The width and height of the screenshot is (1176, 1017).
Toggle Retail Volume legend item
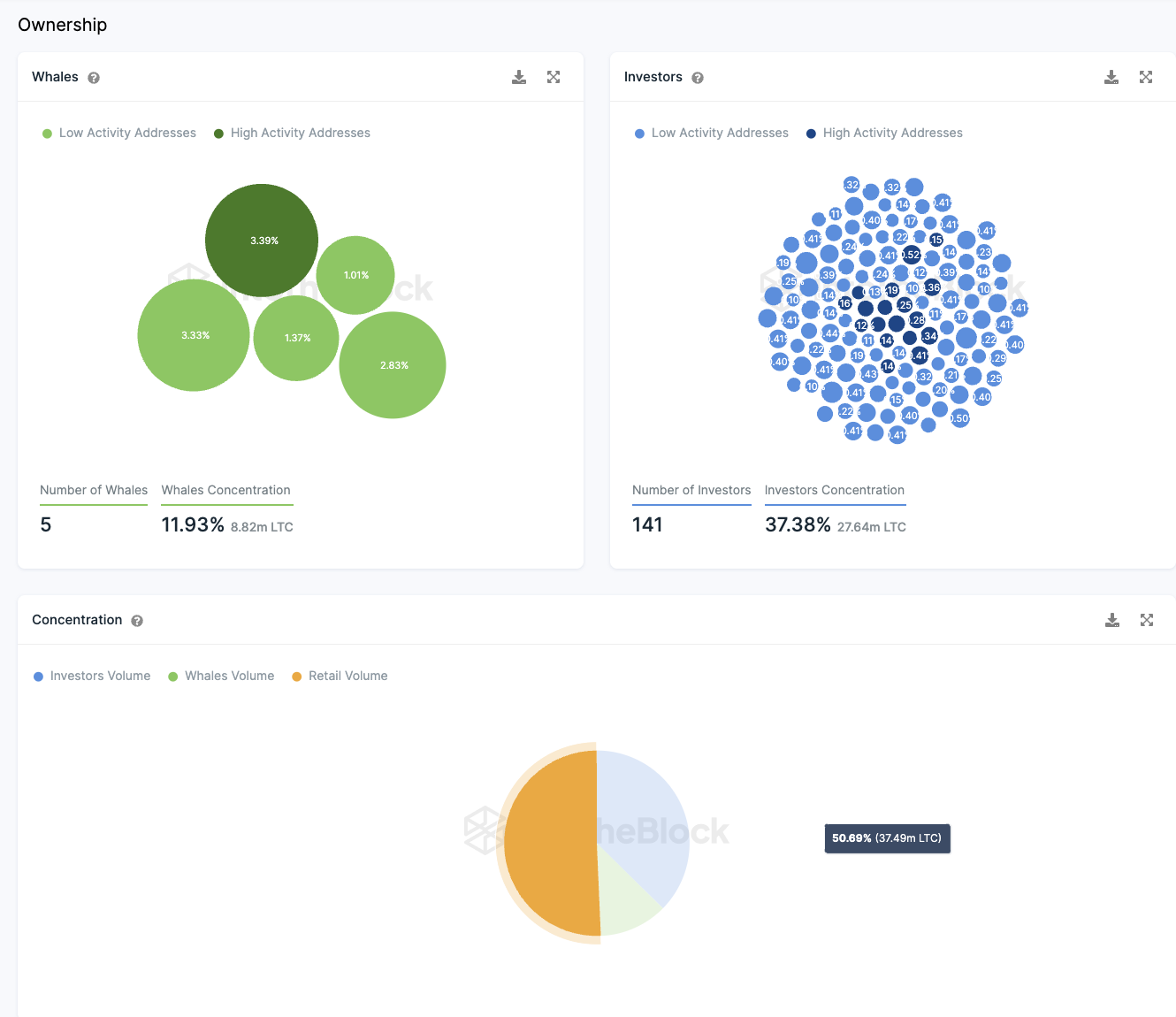pos(340,676)
